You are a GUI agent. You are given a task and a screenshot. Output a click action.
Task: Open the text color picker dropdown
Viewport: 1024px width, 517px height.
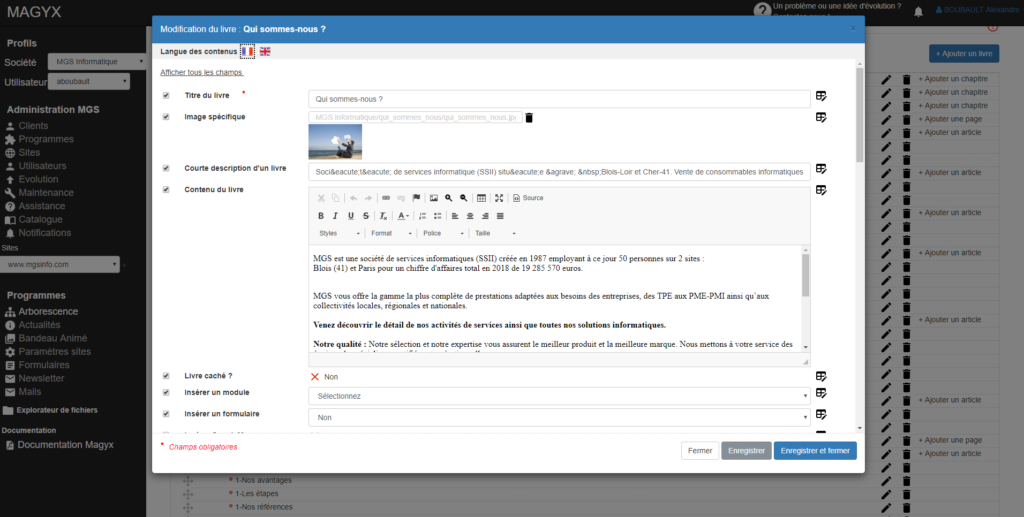[x=404, y=216]
